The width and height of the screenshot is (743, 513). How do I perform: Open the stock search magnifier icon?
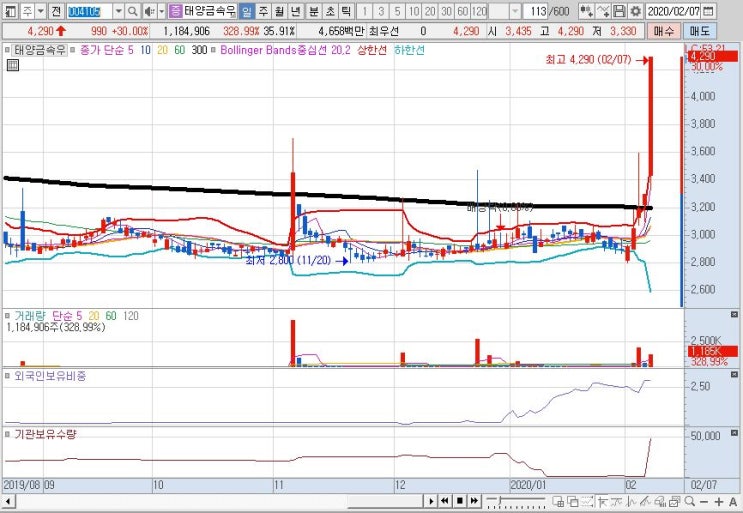coord(132,11)
